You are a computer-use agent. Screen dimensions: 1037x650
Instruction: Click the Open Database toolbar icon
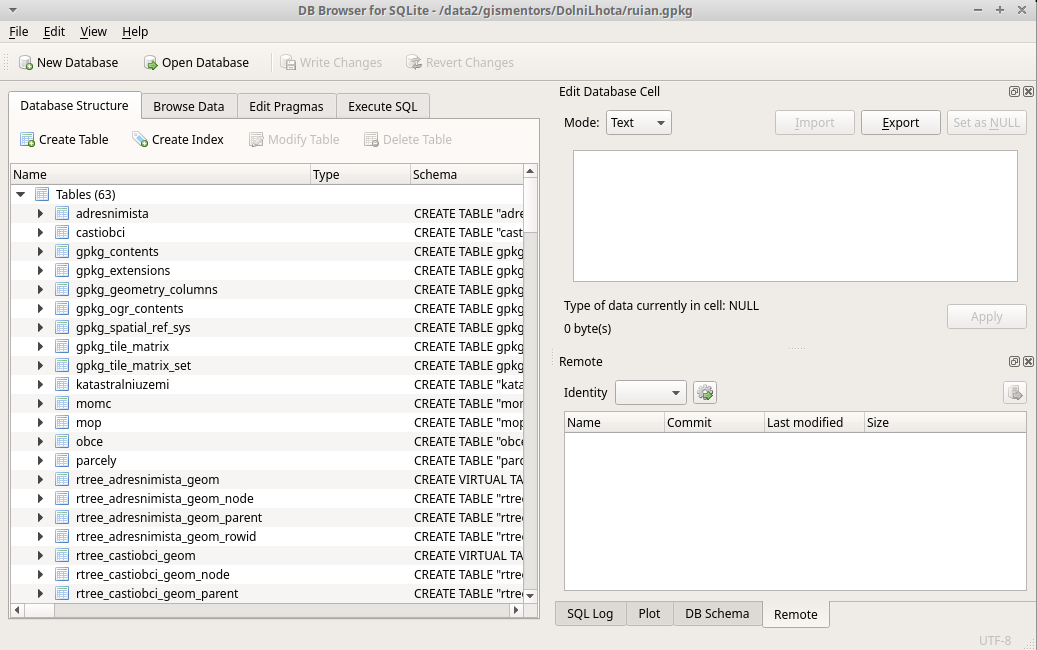pos(151,63)
